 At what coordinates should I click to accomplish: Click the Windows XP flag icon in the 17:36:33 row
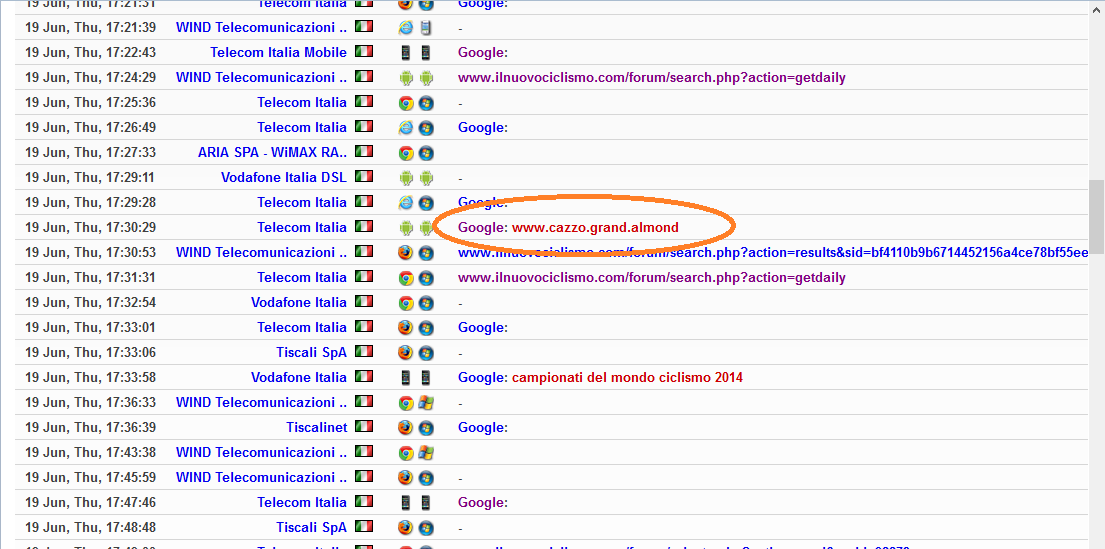pos(426,403)
